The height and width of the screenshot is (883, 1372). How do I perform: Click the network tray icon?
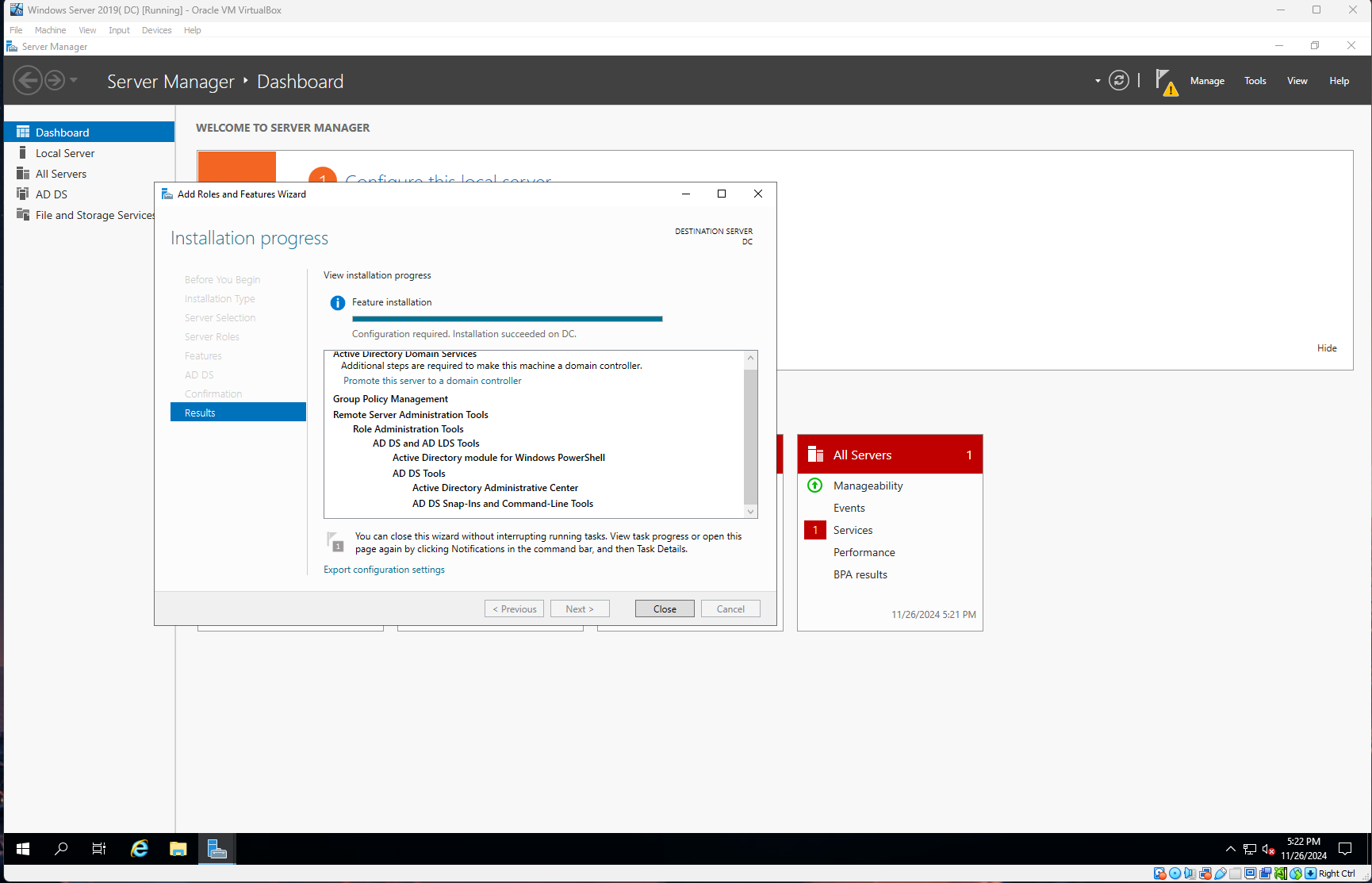tap(1250, 849)
